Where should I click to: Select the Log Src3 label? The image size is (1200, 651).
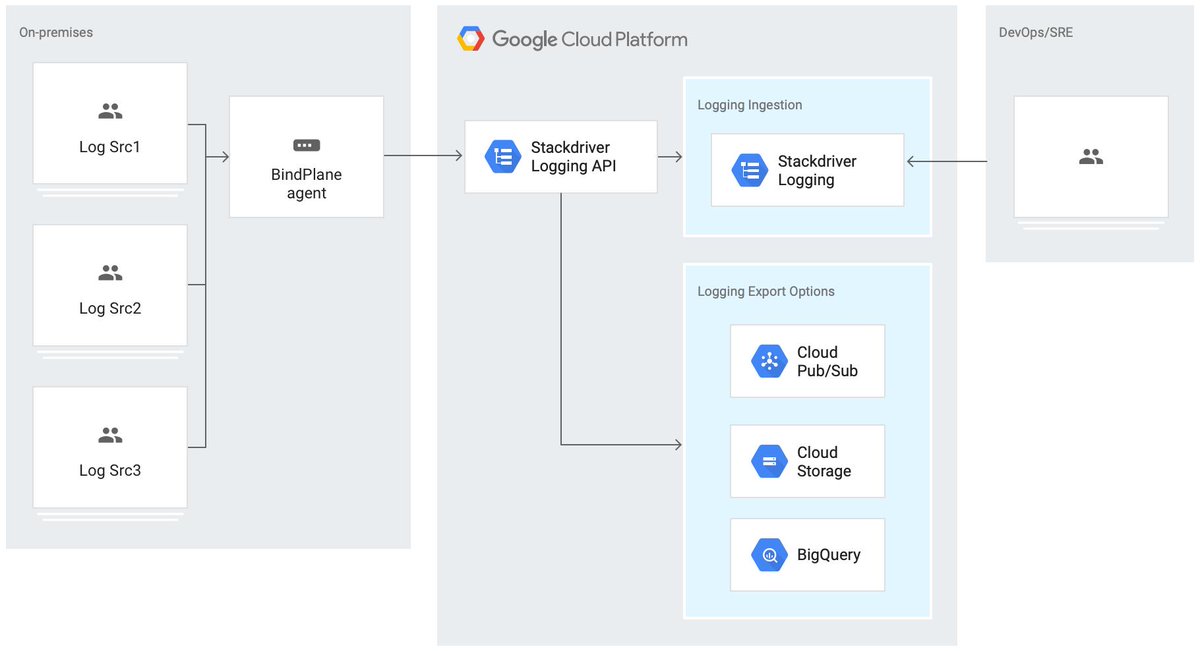point(110,470)
